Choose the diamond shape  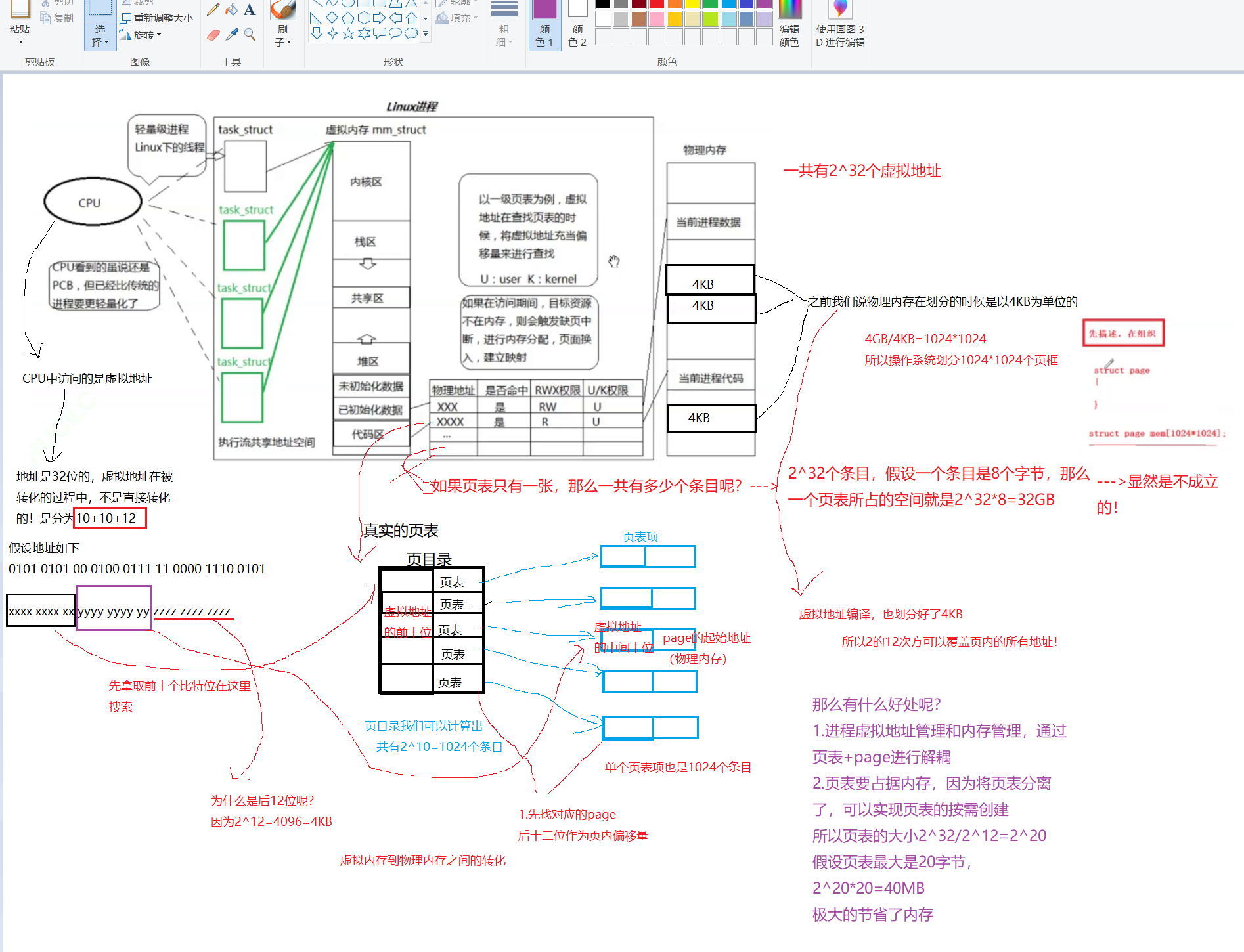click(x=332, y=18)
